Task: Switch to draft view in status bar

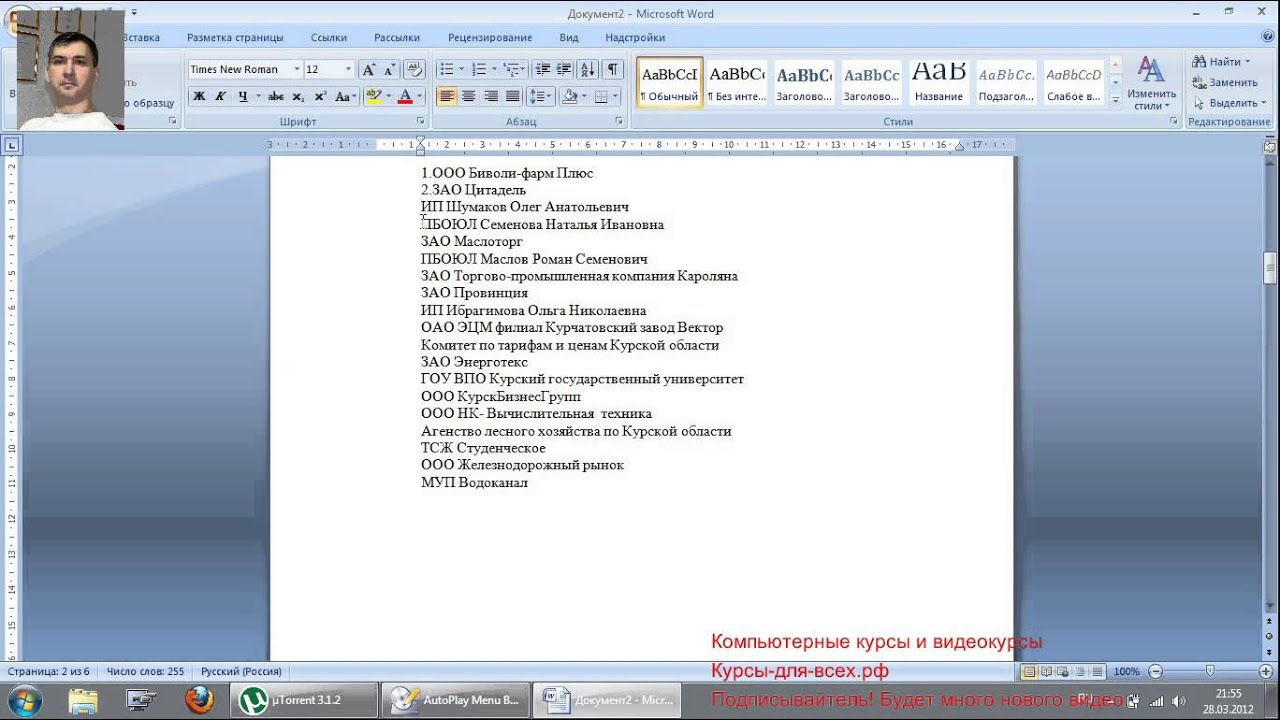Action: click(1097, 672)
